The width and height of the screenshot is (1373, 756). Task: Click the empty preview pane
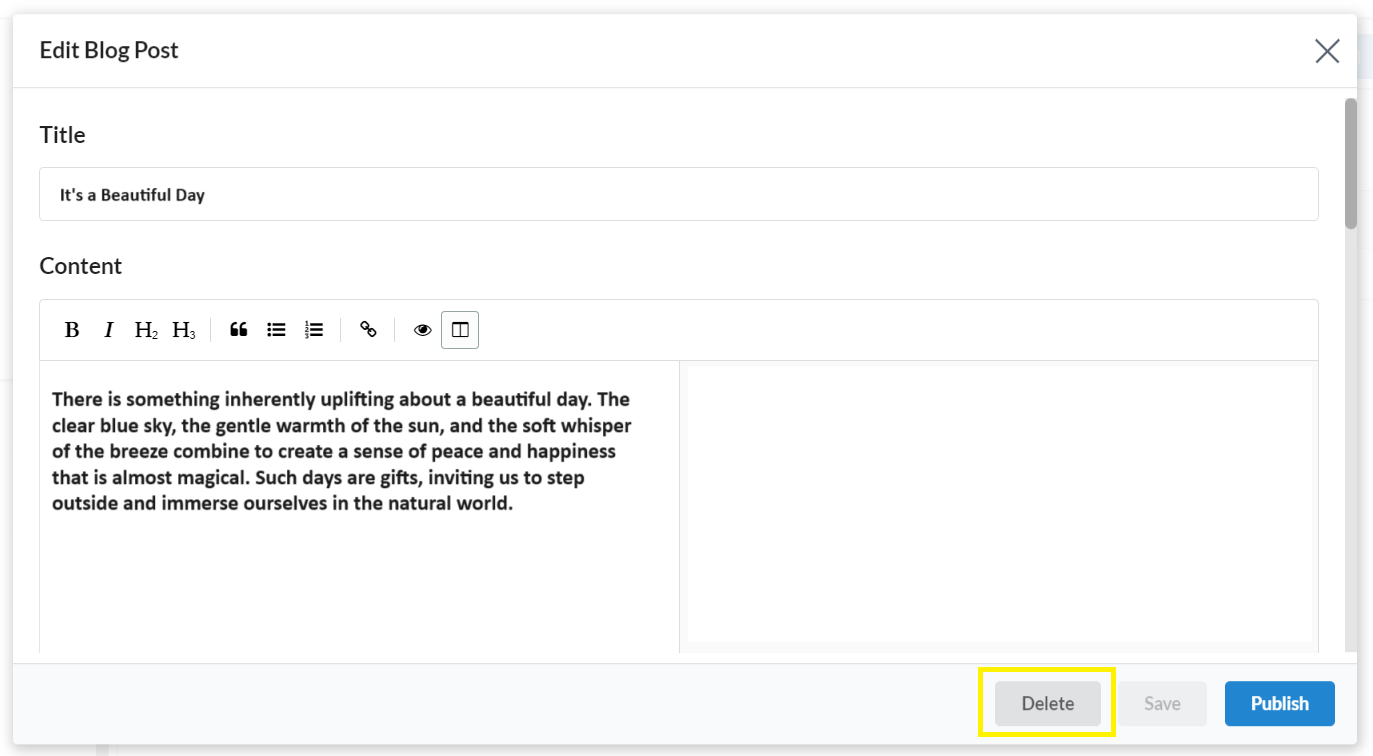point(999,503)
